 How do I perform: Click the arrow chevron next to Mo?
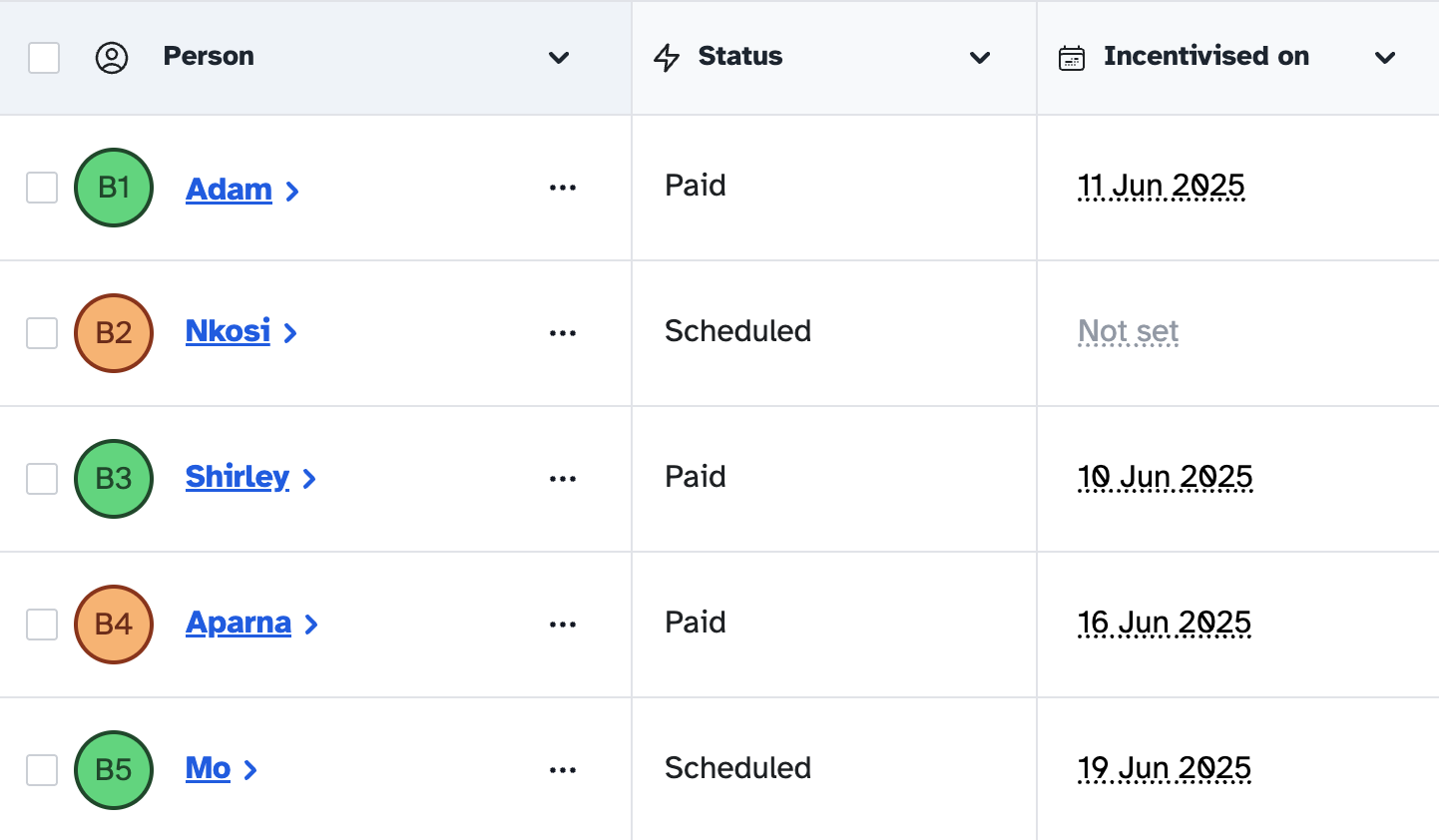[250, 770]
